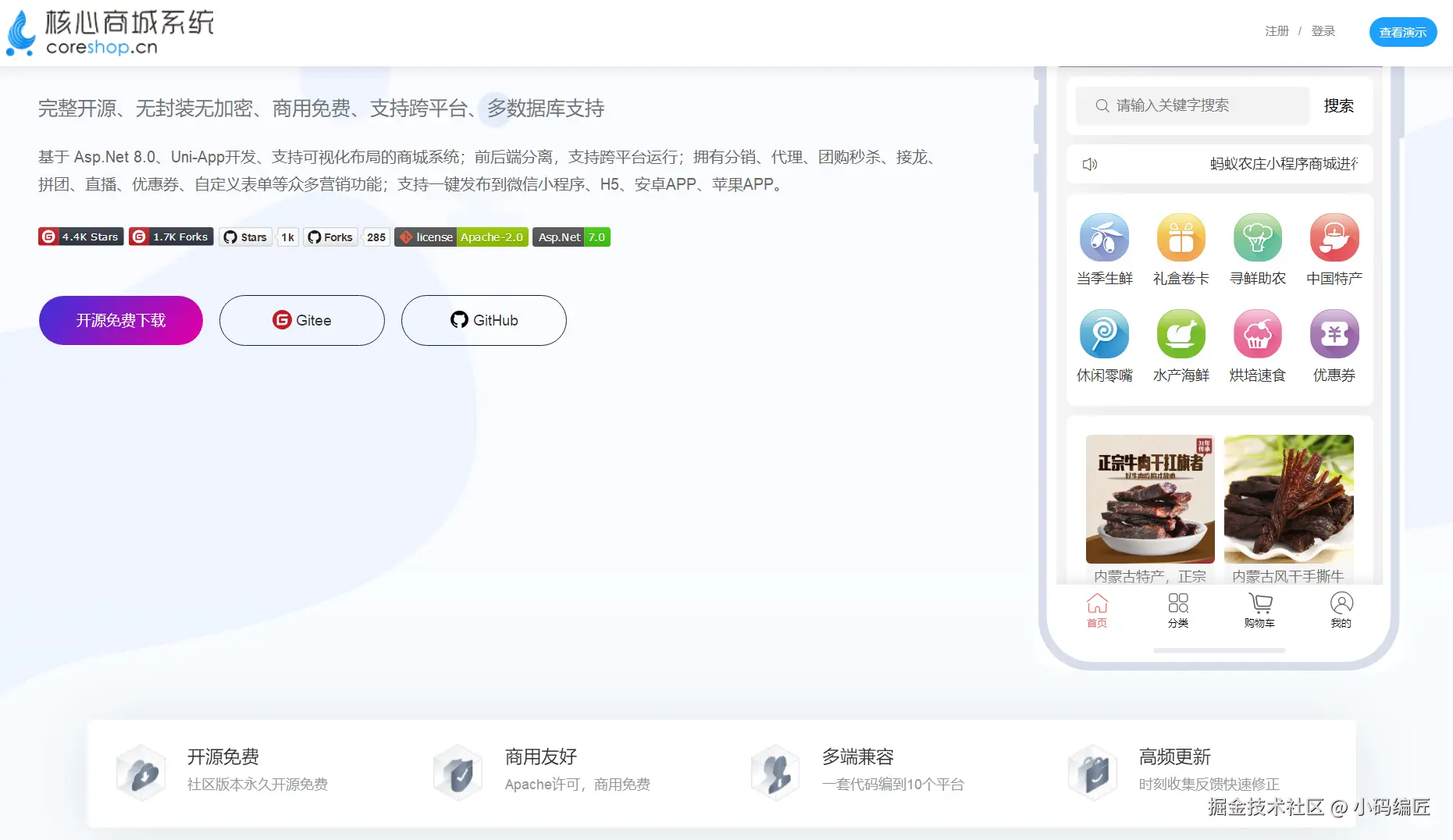Open the 水产海鲜 category icon

click(1181, 334)
